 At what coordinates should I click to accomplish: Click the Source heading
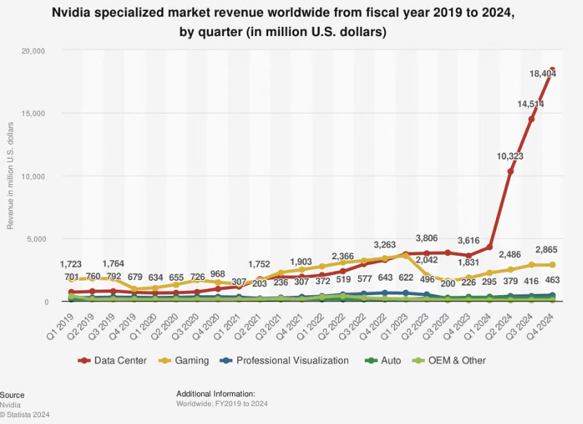pos(12,395)
